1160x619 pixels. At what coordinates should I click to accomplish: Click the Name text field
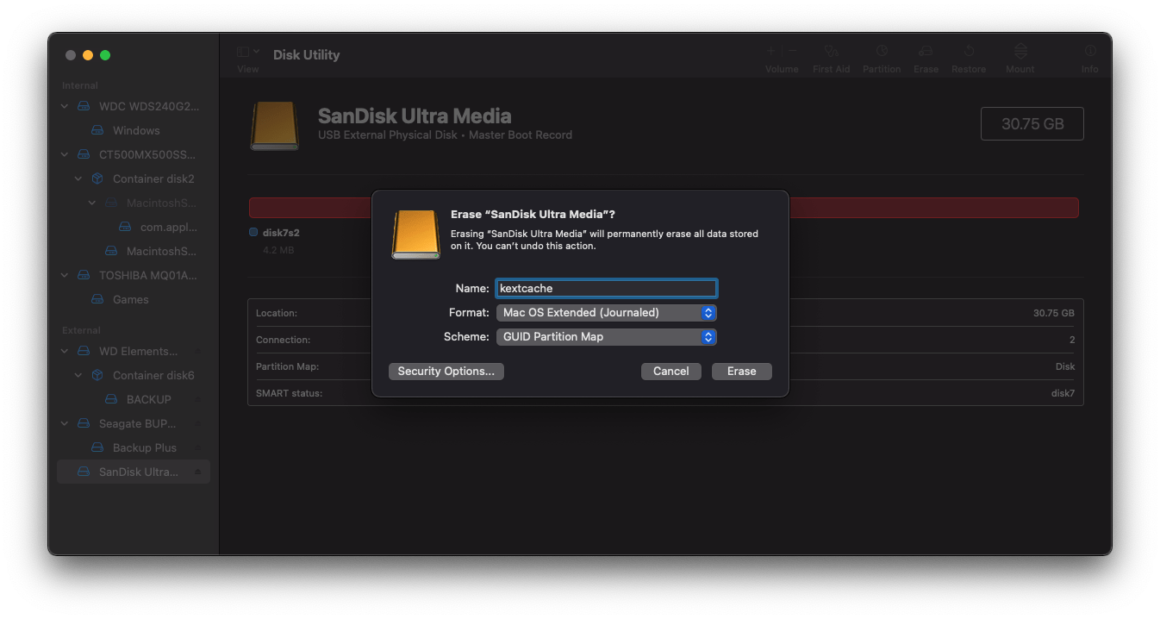[x=606, y=288]
